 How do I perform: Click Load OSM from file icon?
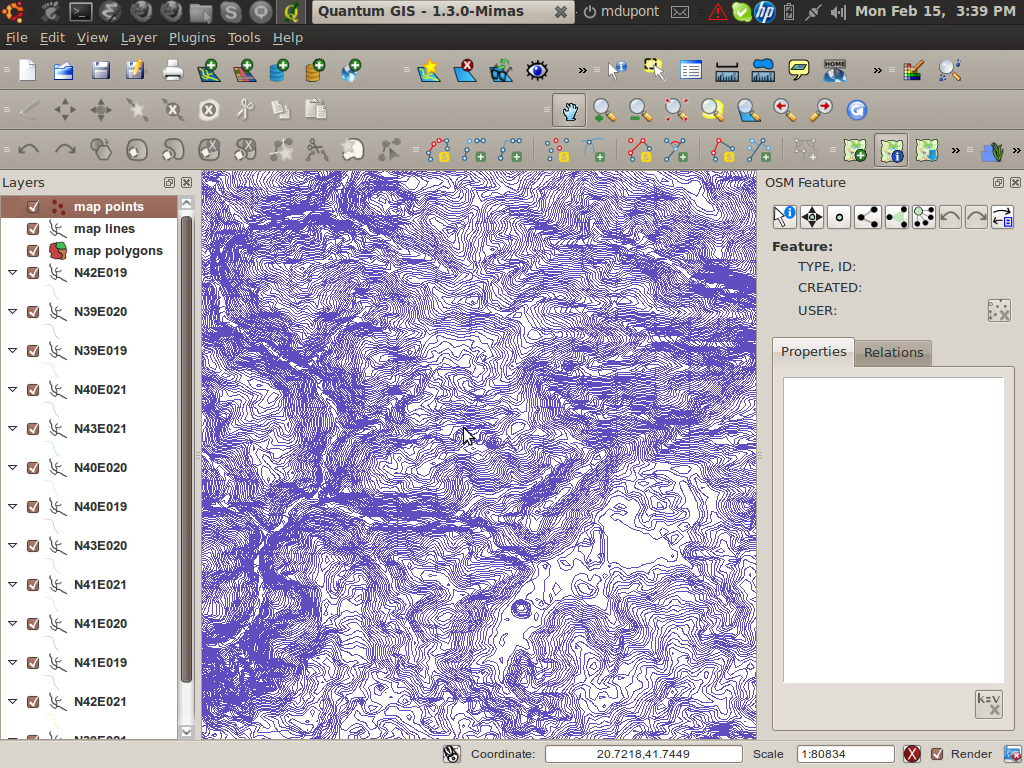coord(855,150)
